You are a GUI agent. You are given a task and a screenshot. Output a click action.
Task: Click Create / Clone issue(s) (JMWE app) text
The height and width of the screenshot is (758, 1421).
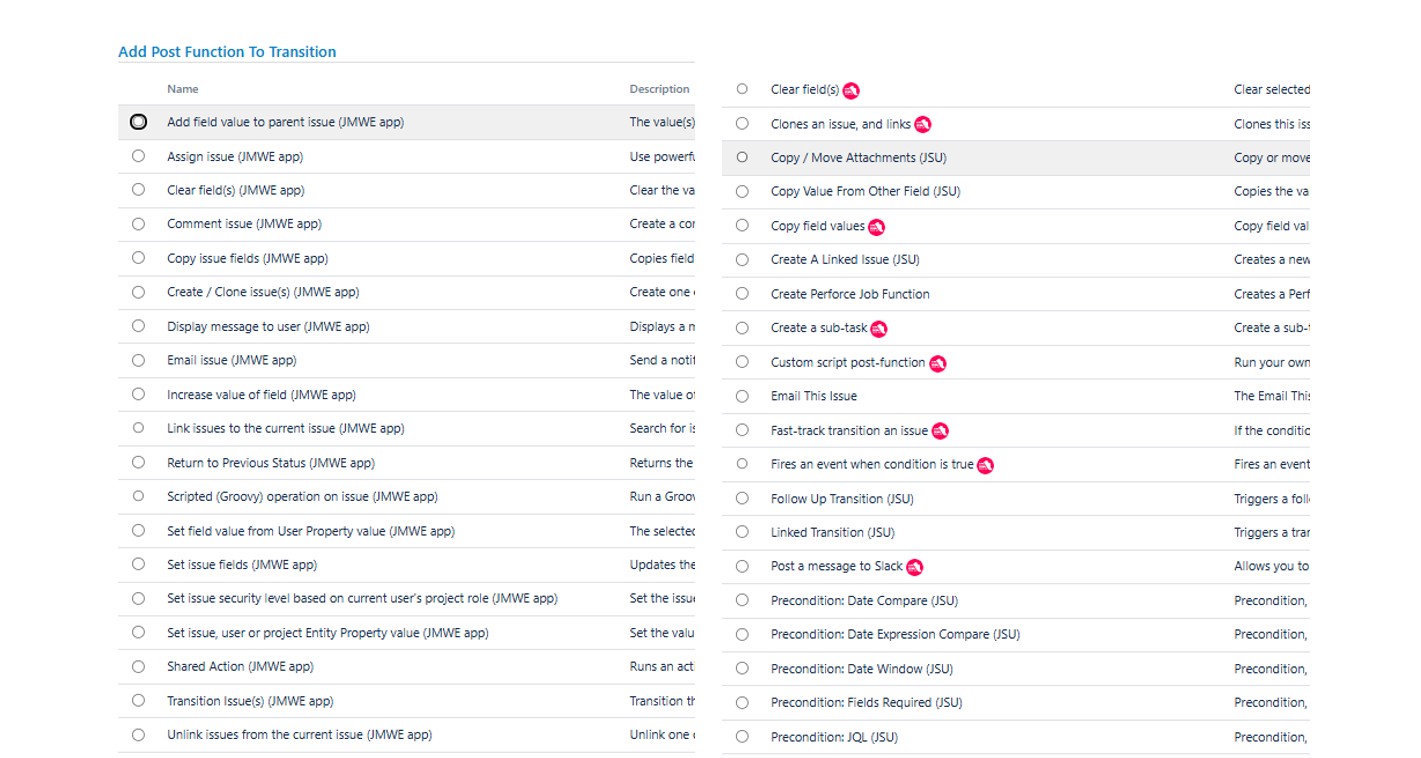coord(263,292)
